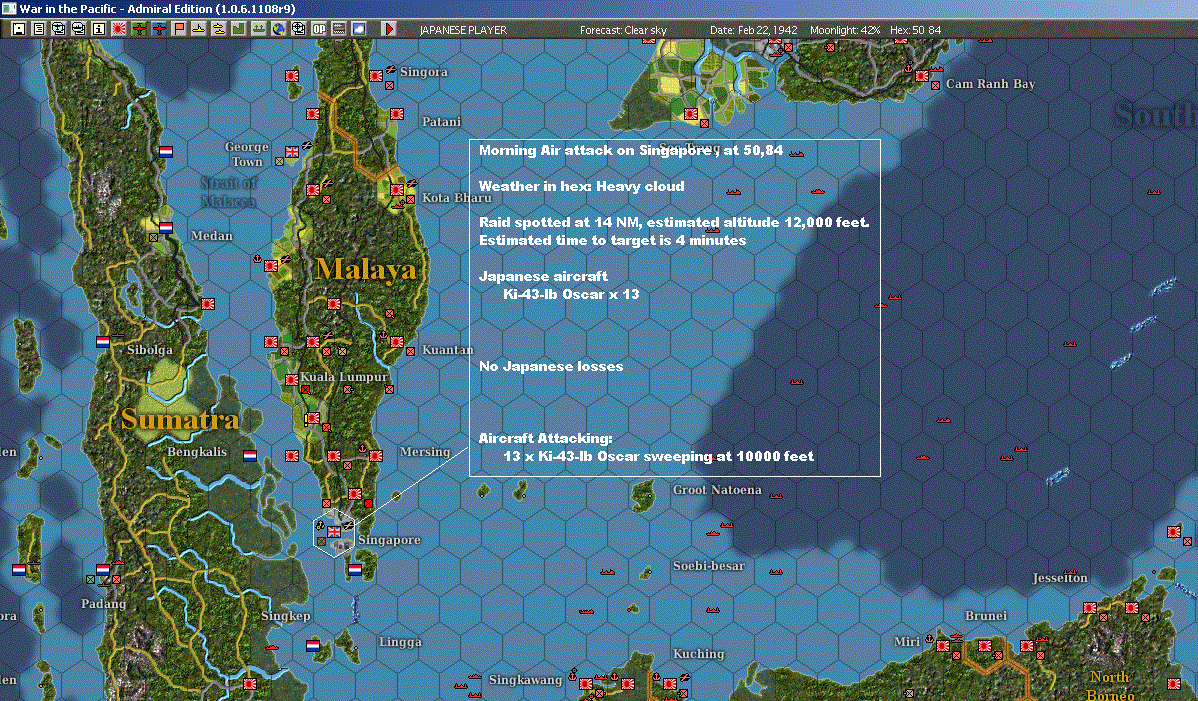
Task: Click the single yellow ship toolbar icon
Action: coord(199,29)
